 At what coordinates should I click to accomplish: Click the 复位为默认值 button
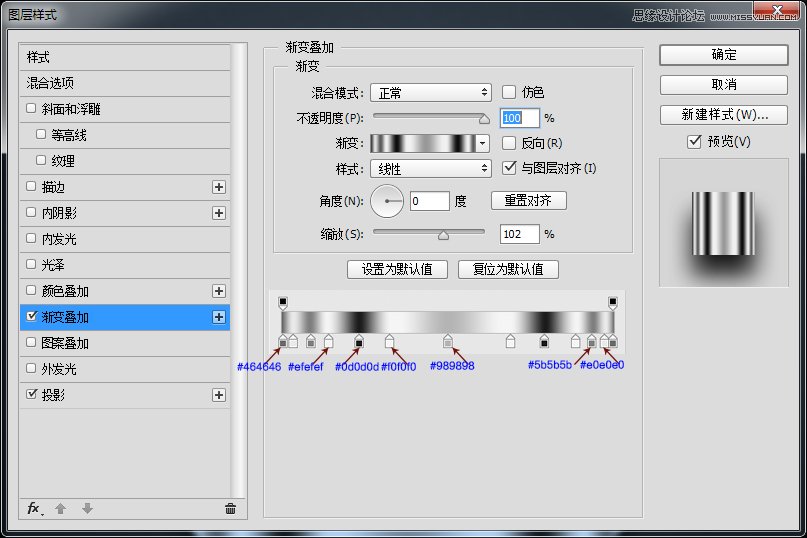click(x=508, y=269)
